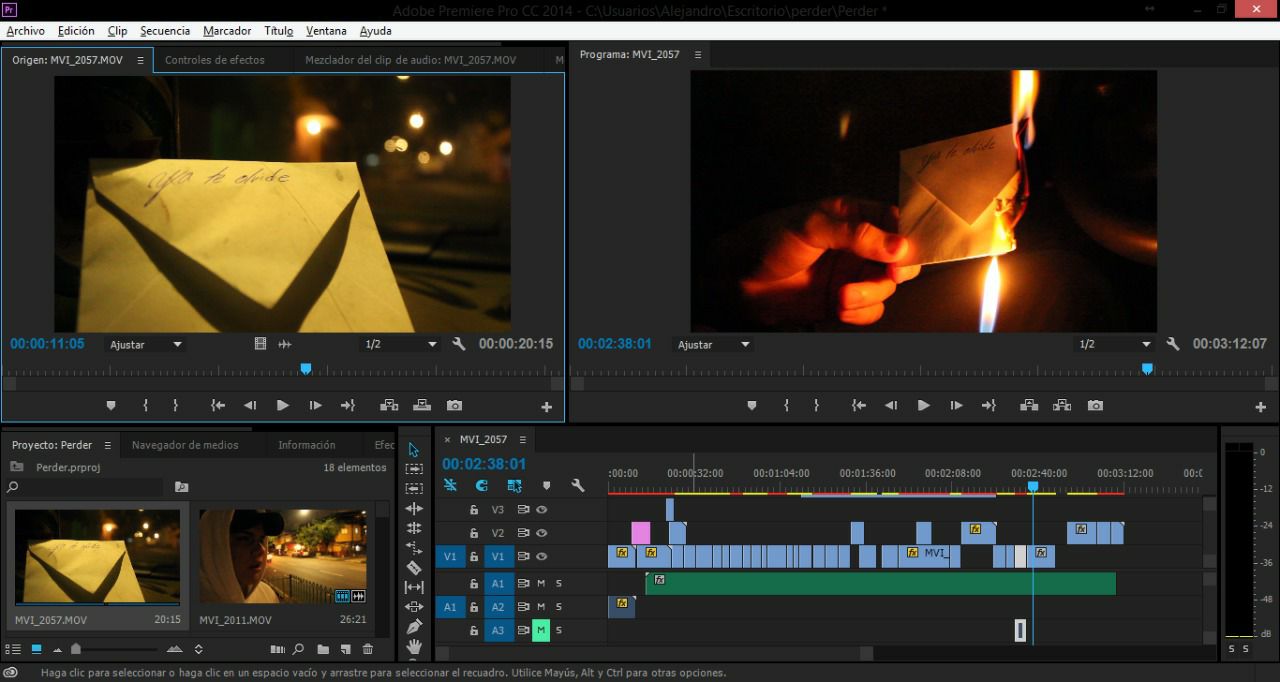Open MVI_2057 timeline panel menu

click(x=522, y=440)
